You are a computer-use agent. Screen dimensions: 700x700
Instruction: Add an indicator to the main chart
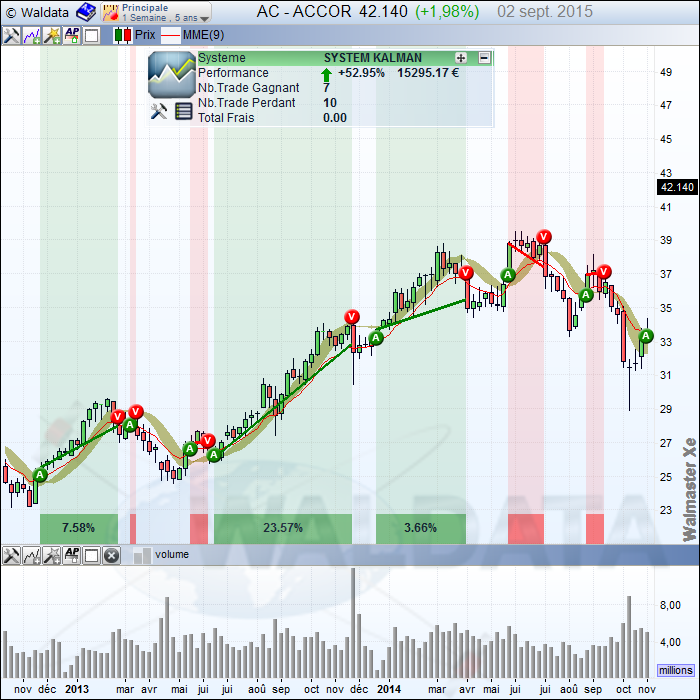click(31, 35)
